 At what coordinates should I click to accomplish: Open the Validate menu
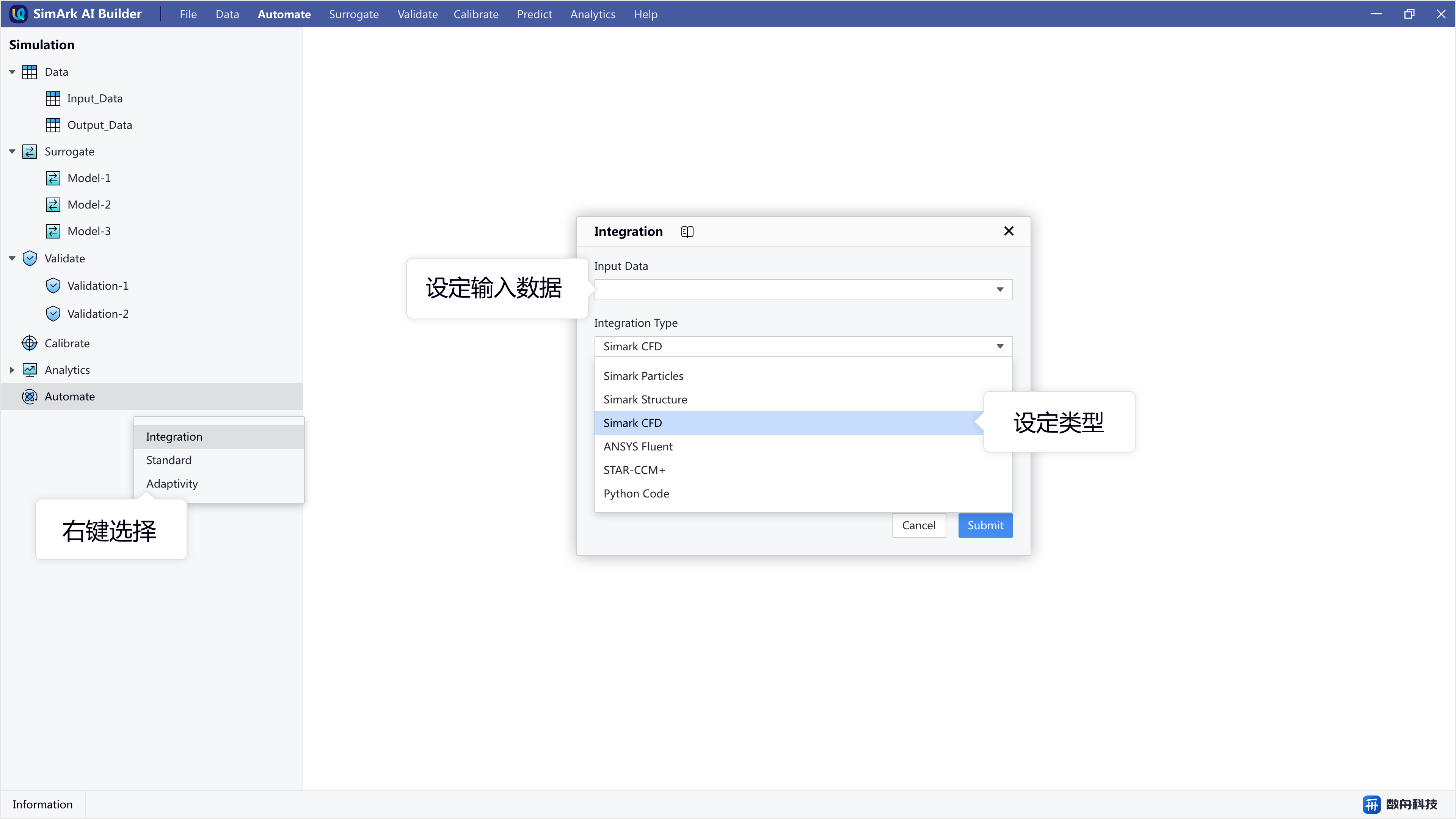[418, 14]
